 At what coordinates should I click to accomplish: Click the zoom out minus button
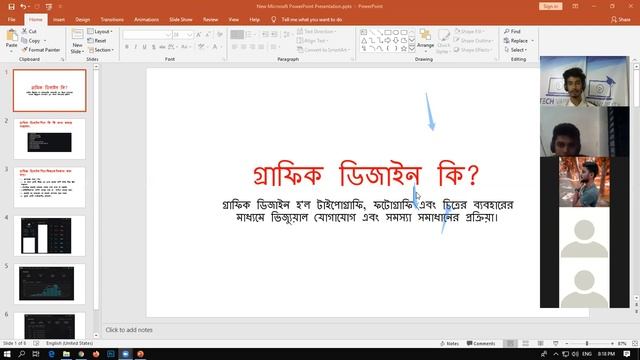click(567, 344)
